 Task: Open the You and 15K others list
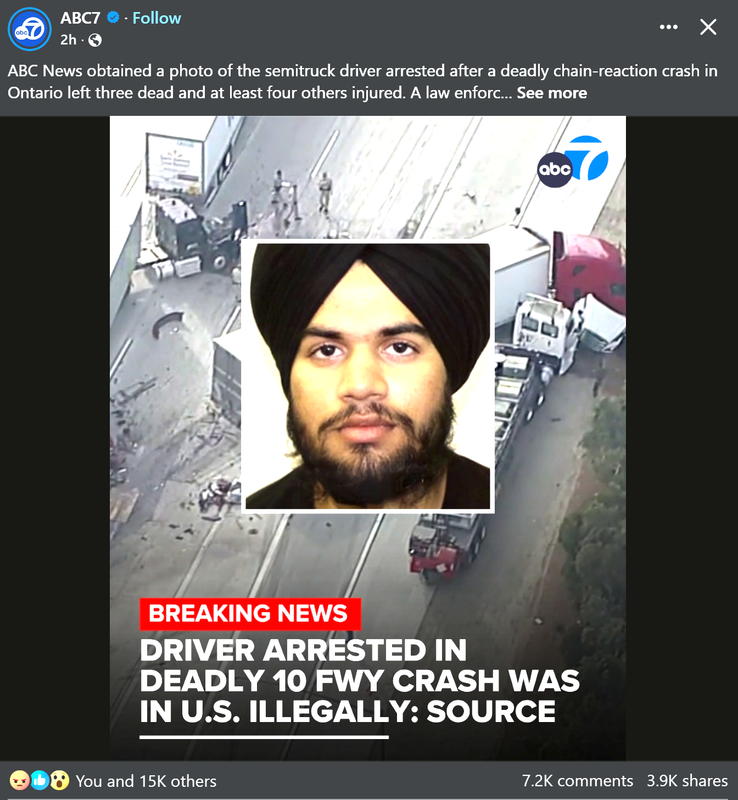tap(146, 781)
